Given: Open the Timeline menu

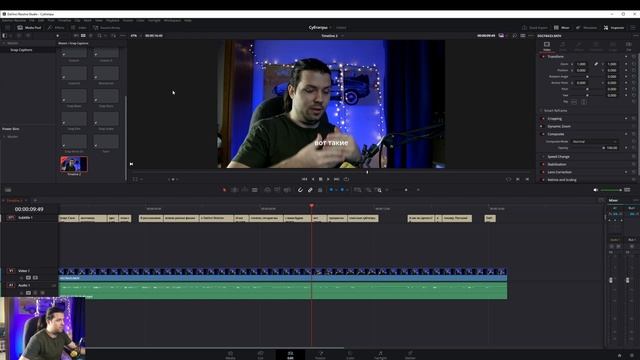Looking at the screenshot, I should pyautogui.click(x=64, y=20).
